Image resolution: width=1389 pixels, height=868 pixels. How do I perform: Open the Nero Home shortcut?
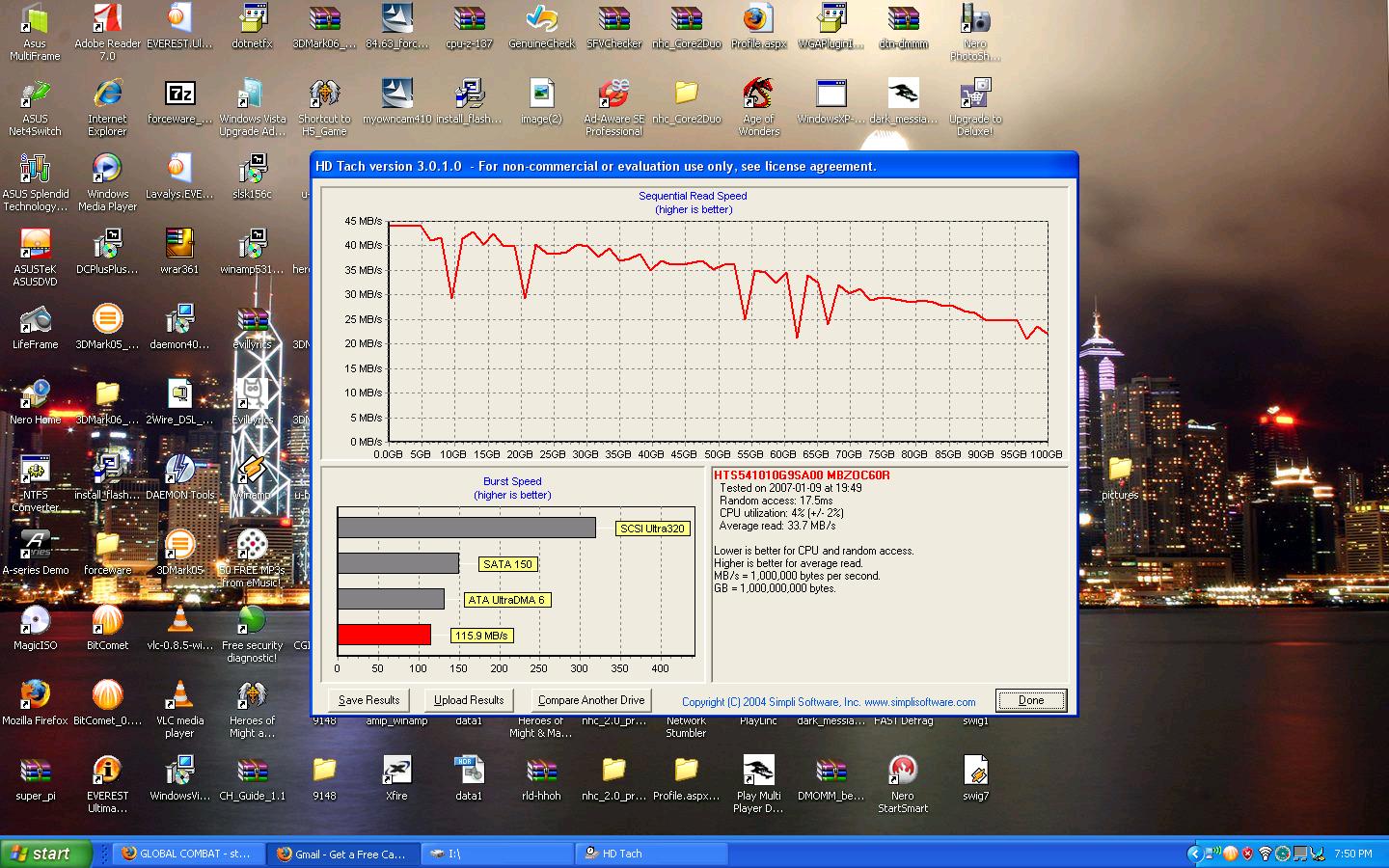pyautogui.click(x=35, y=402)
